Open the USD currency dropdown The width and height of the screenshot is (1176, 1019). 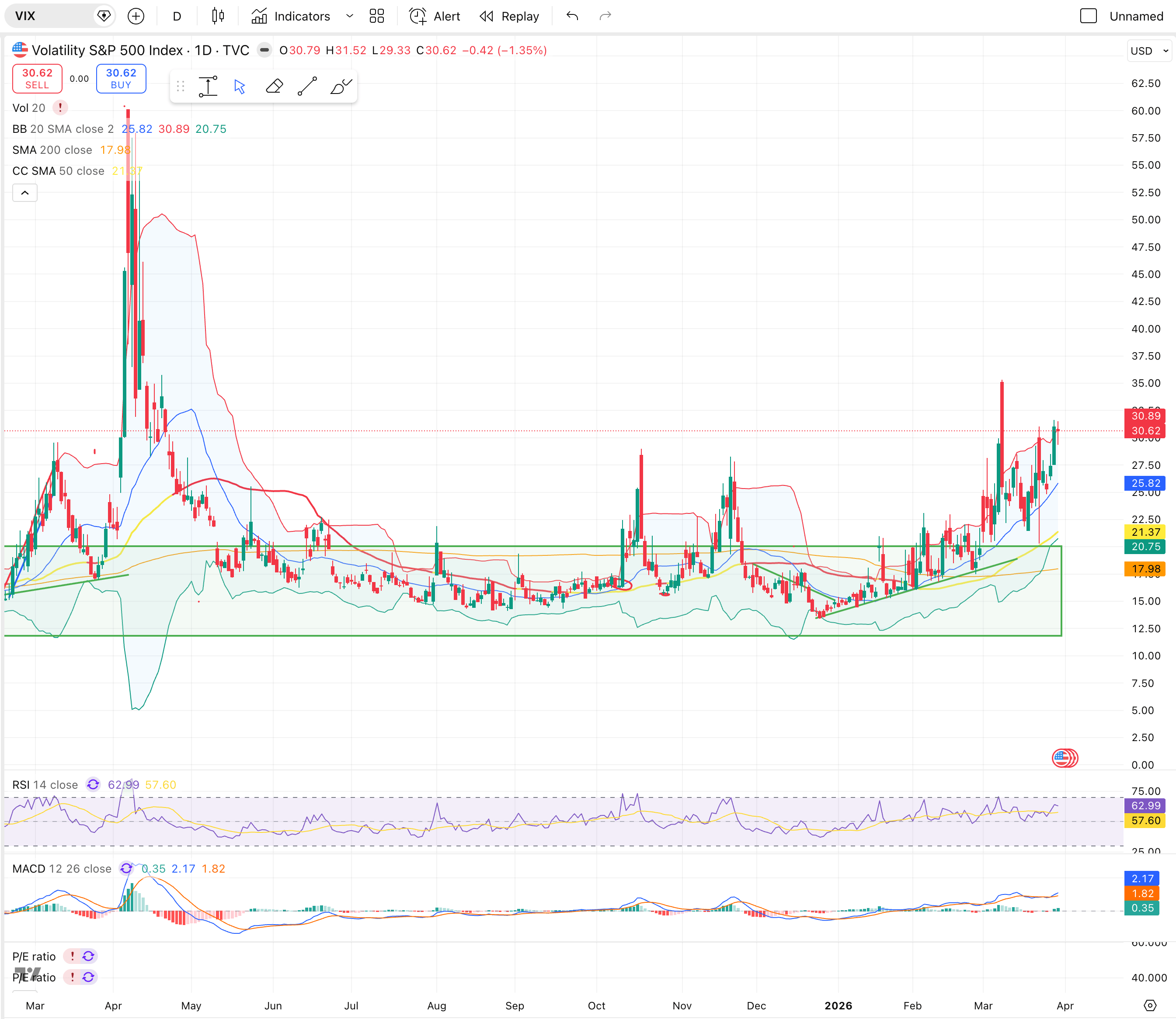click(1149, 51)
